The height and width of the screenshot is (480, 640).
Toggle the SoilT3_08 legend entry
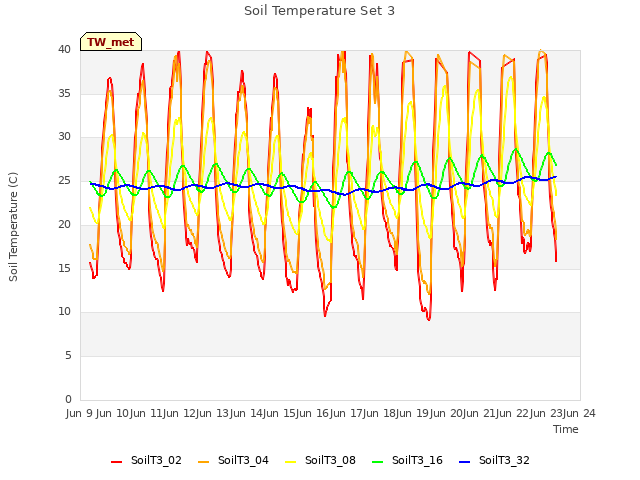pyautogui.click(x=320, y=461)
